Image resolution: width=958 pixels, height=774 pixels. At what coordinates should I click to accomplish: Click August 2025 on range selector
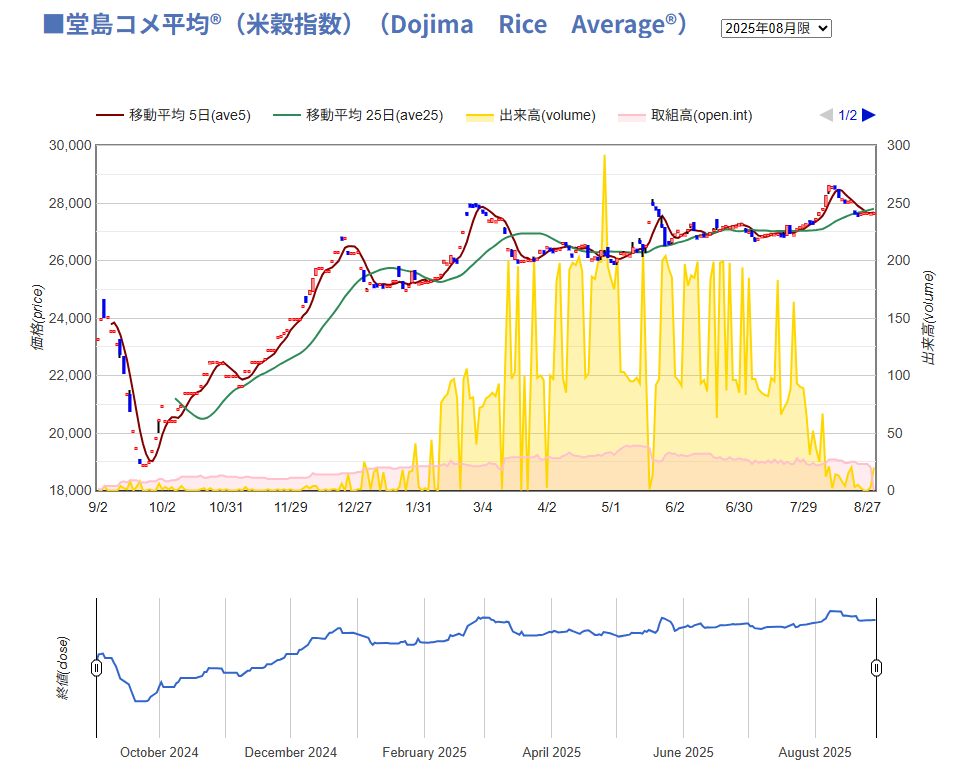pyautogui.click(x=815, y=753)
